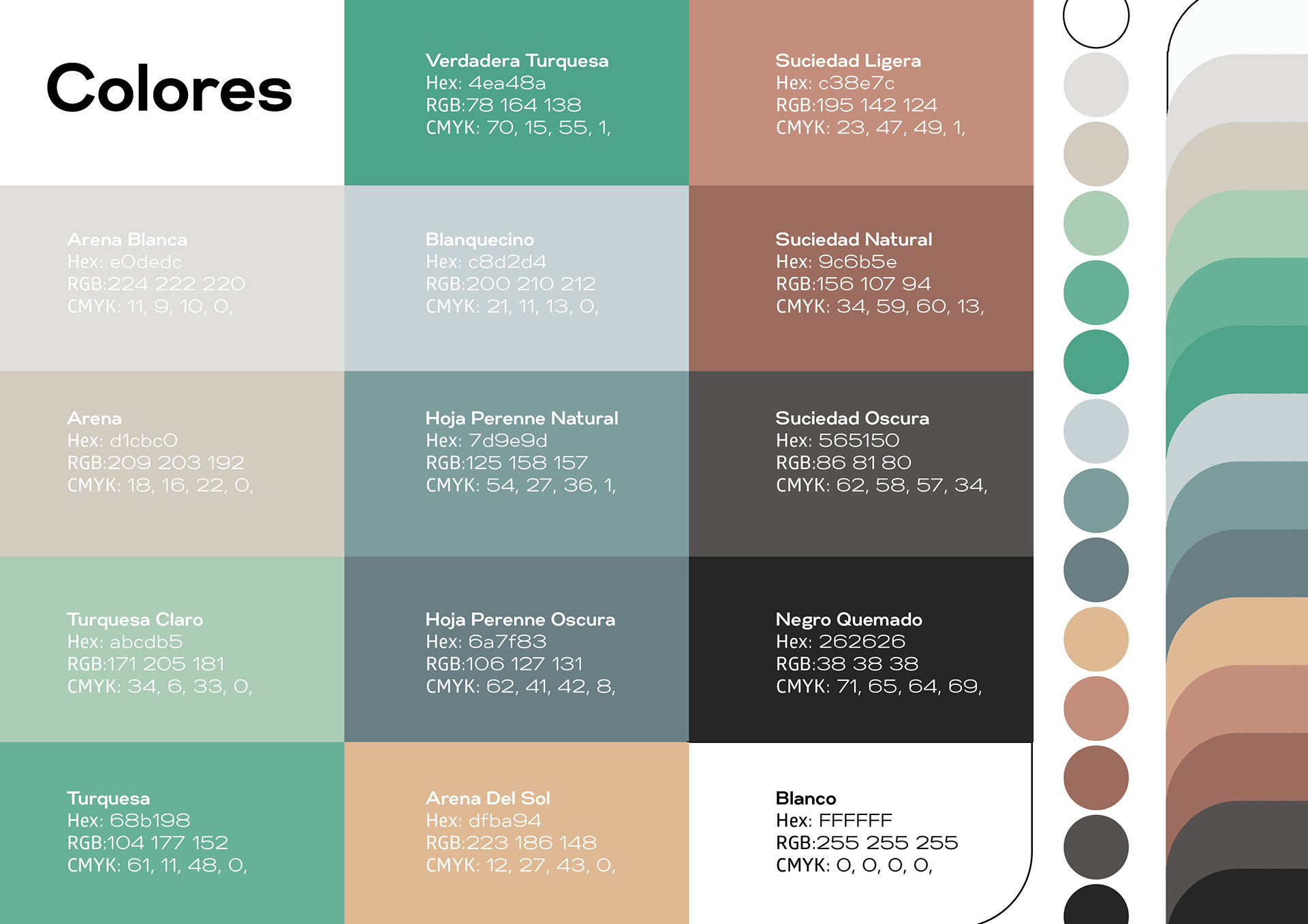Click the Hoja Perenne Natural block

516,463
